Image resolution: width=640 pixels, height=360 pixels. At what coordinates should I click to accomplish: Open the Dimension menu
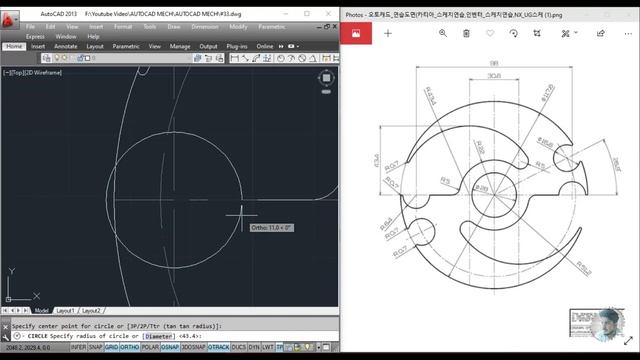[205, 27]
